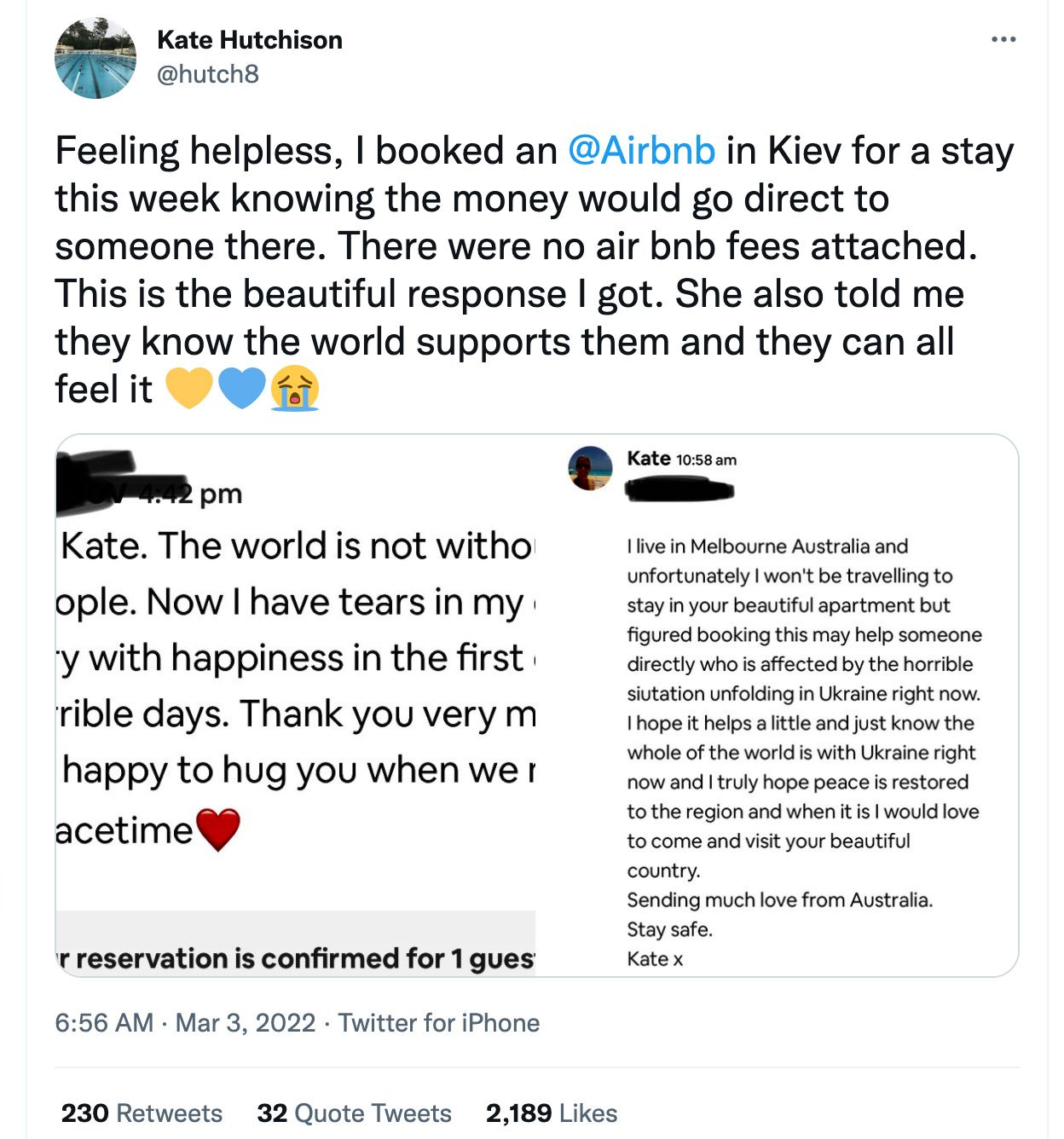View the 230 Retweets list
This screenshot has height=1139, width=1064.
(142, 1113)
